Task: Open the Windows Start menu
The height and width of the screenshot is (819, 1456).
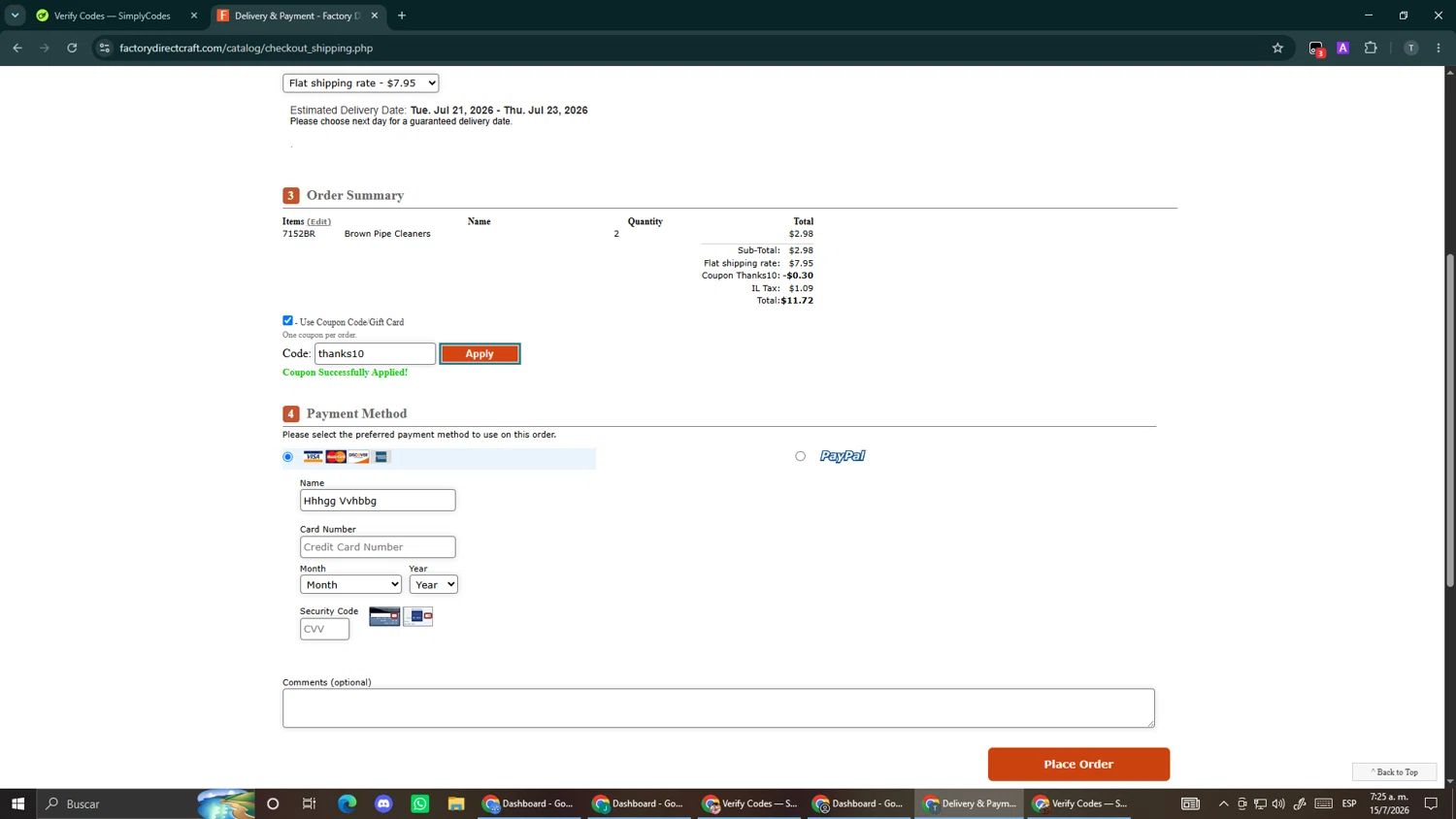Action: click(17, 803)
